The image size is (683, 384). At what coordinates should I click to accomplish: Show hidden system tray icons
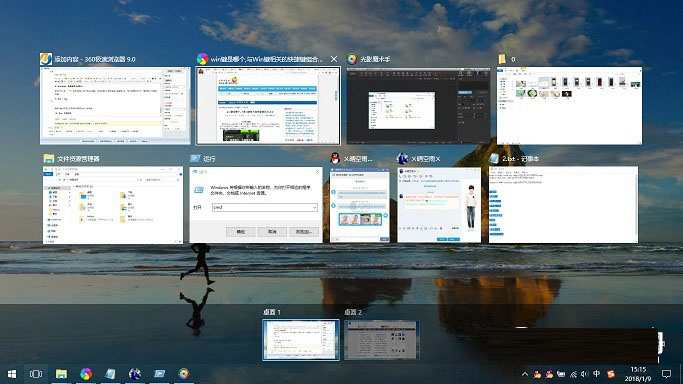click(525, 374)
